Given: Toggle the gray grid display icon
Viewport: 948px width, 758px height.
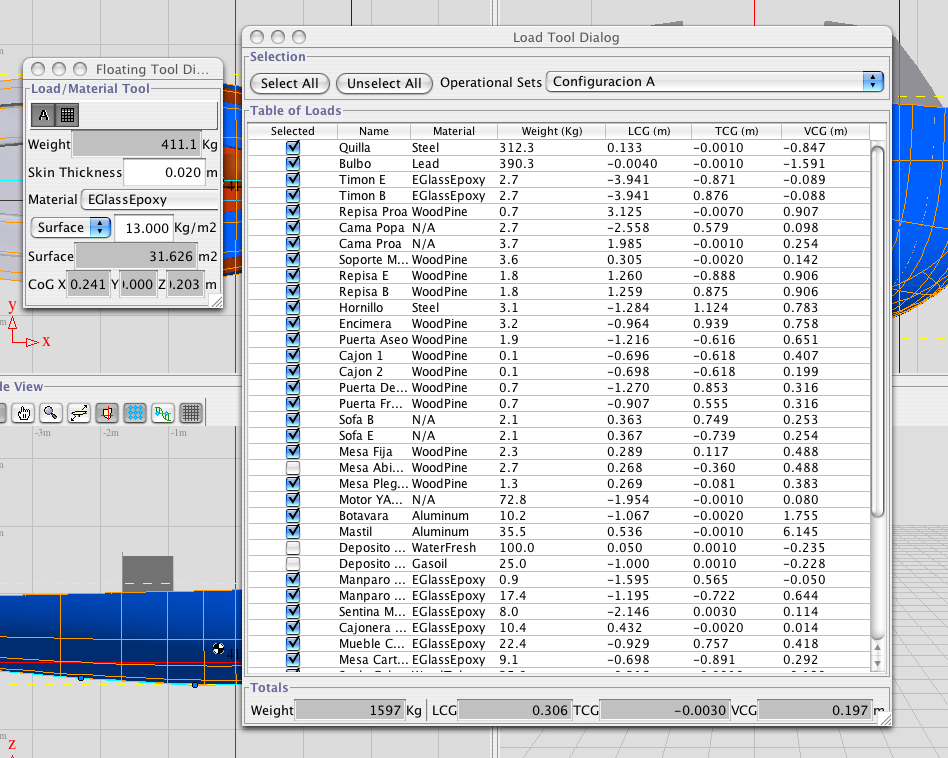Looking at the screenshot, I should tap(191, 412).
